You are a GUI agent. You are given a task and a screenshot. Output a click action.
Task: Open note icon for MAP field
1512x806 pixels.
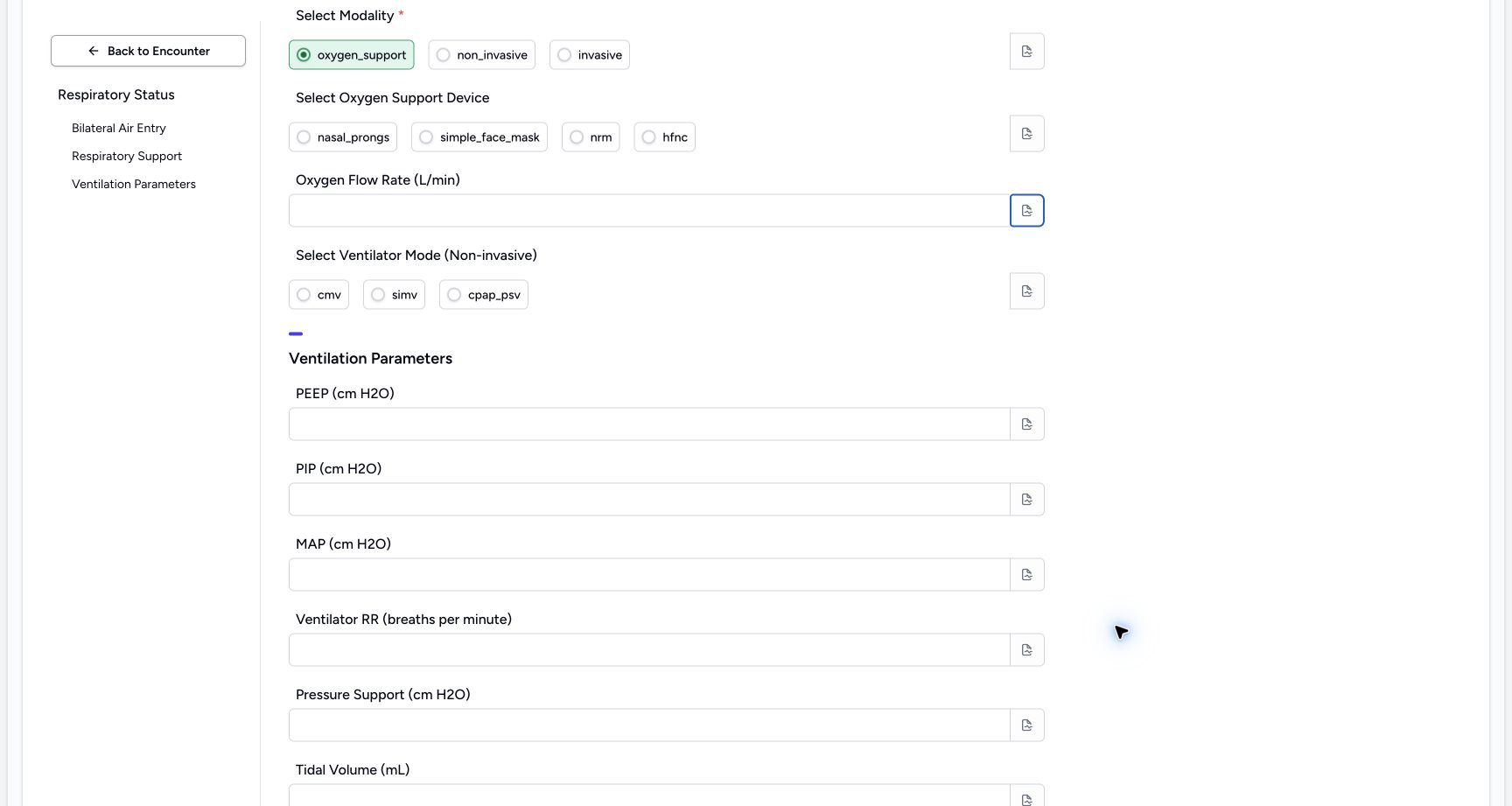(1026, 575)
